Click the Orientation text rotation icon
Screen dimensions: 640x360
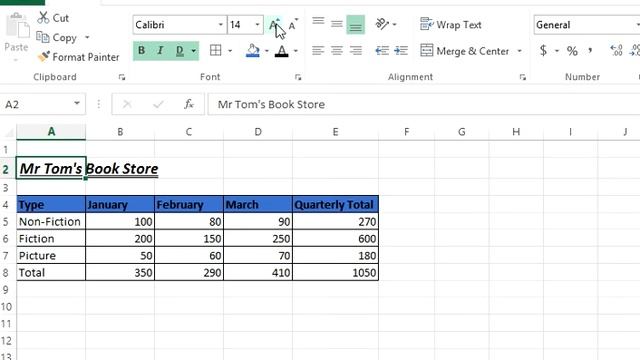[x=382, y=24]
